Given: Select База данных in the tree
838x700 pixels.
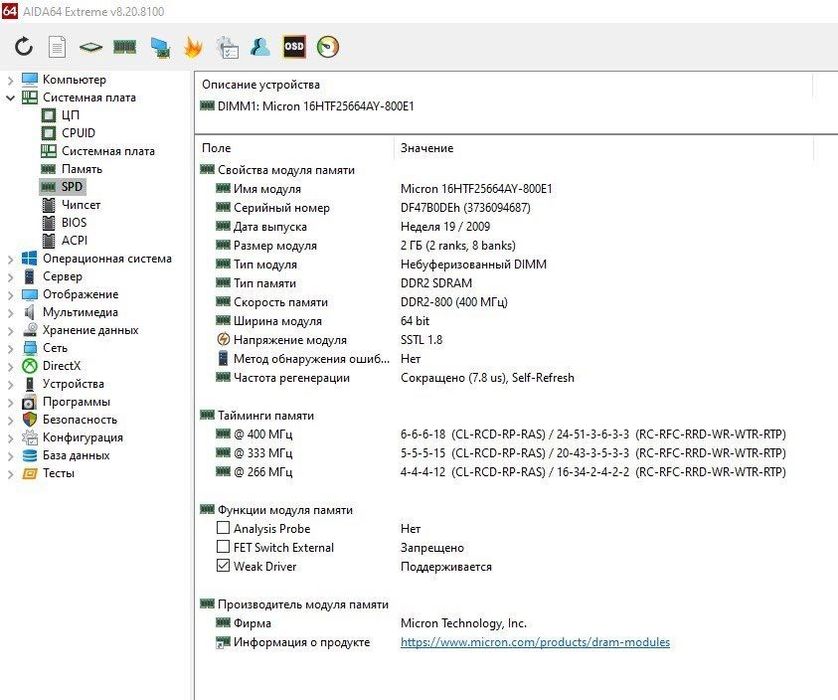Looking at the screenshot, I should [x=76, y=455].
